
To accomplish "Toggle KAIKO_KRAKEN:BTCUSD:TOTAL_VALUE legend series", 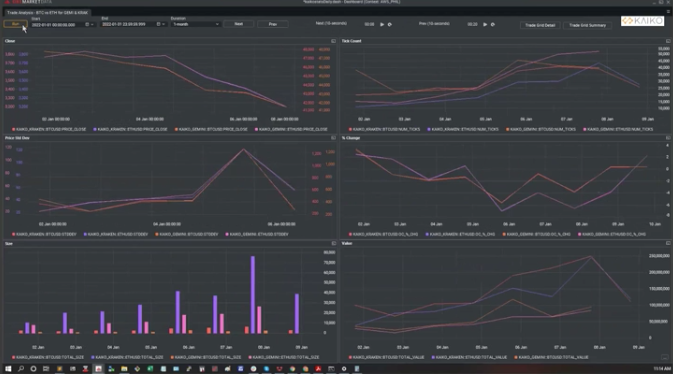I will point(387,357).
